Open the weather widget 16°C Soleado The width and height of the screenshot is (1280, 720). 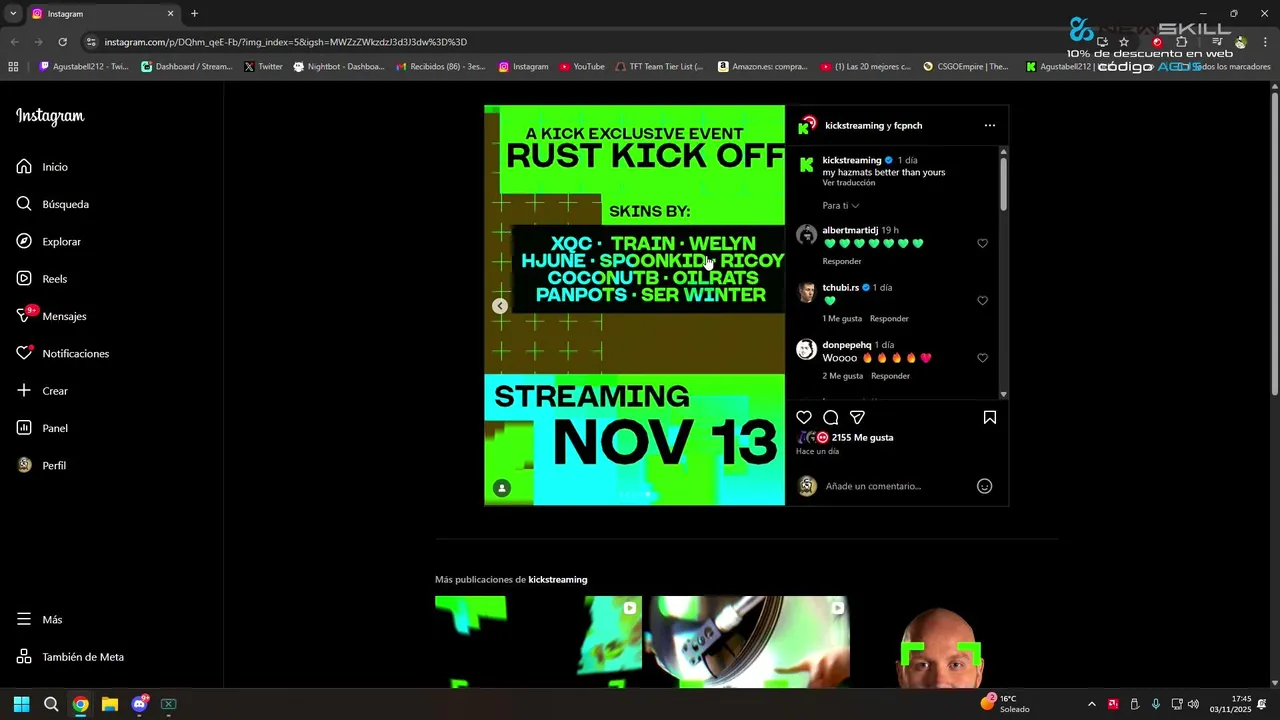1005,704
